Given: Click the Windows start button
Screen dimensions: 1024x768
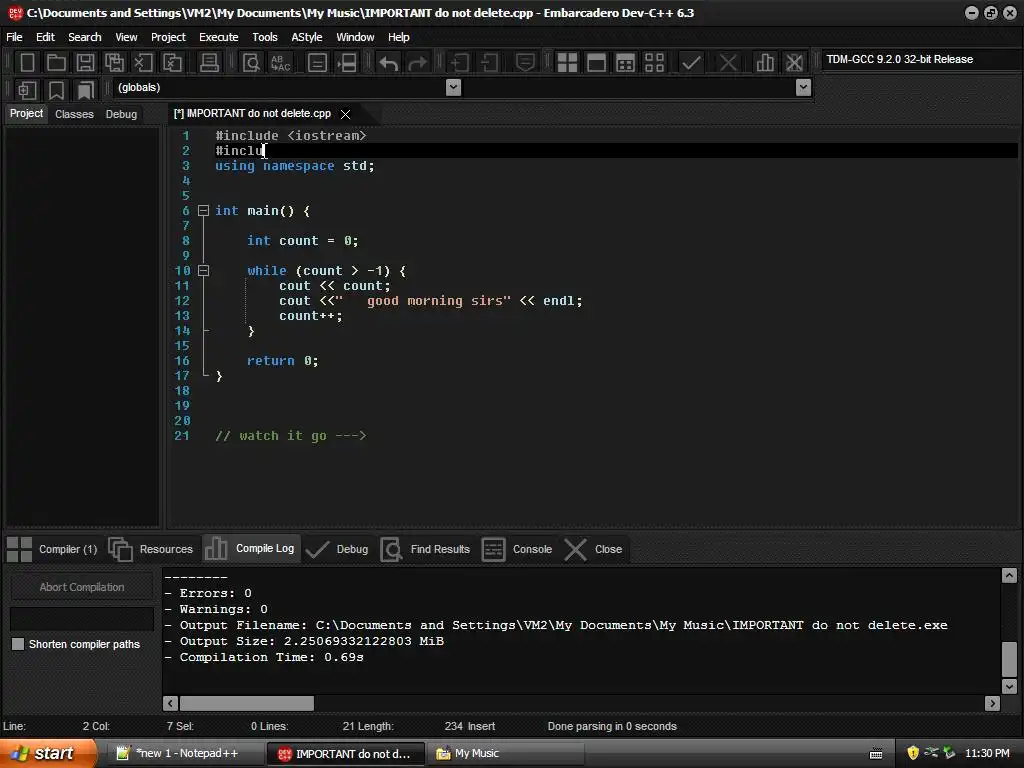Looking at the screenshot, I should pyautogui.click(x=47, y=754).
